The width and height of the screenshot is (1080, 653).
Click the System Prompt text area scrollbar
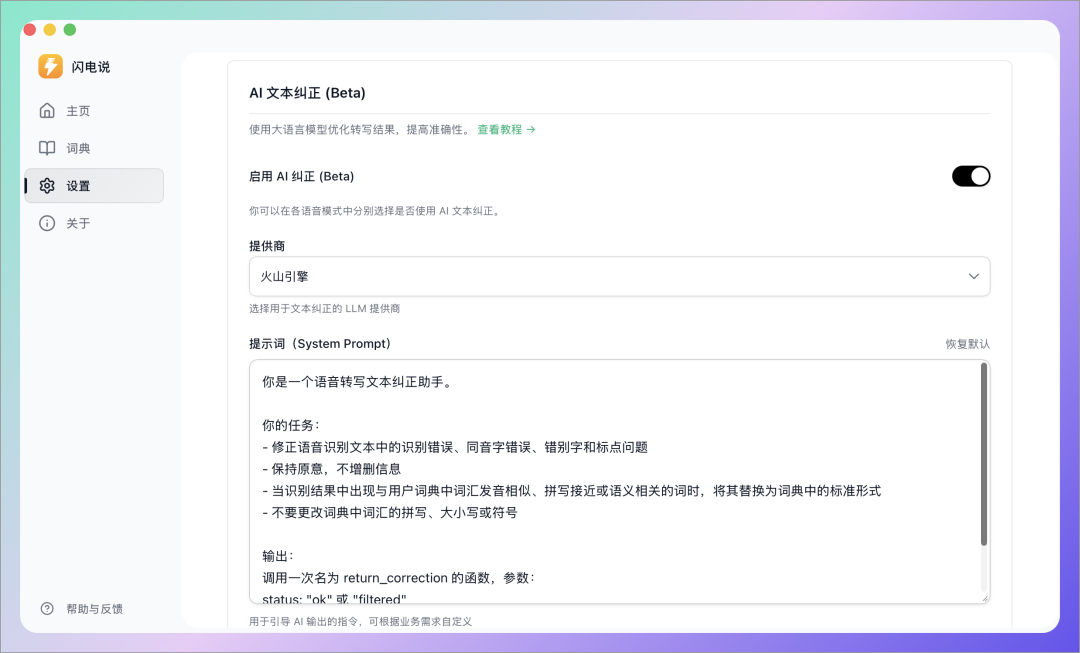[x=984, y=455]
